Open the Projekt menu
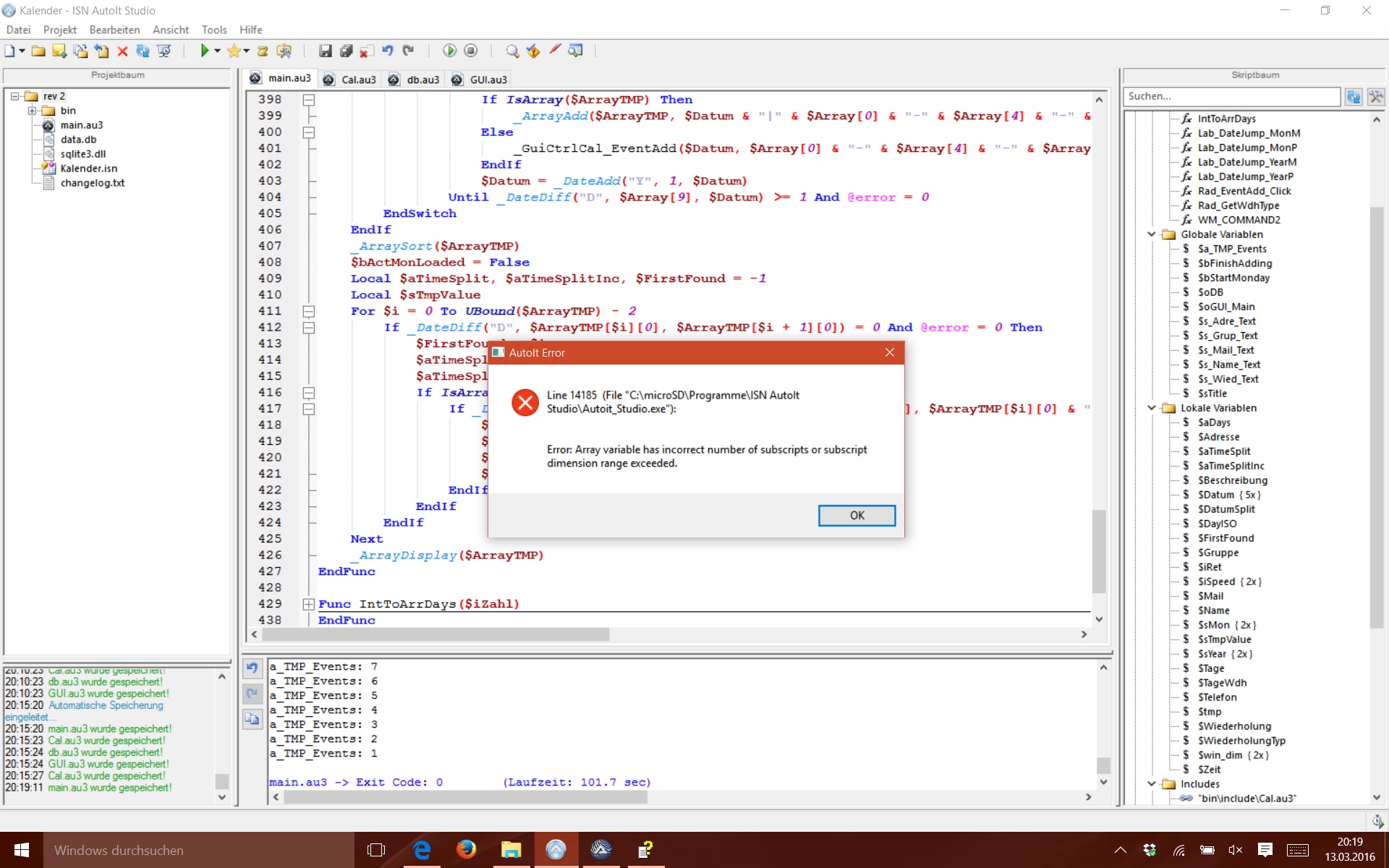This screenshot has height=868, width=1389. (x=59, y=30)
